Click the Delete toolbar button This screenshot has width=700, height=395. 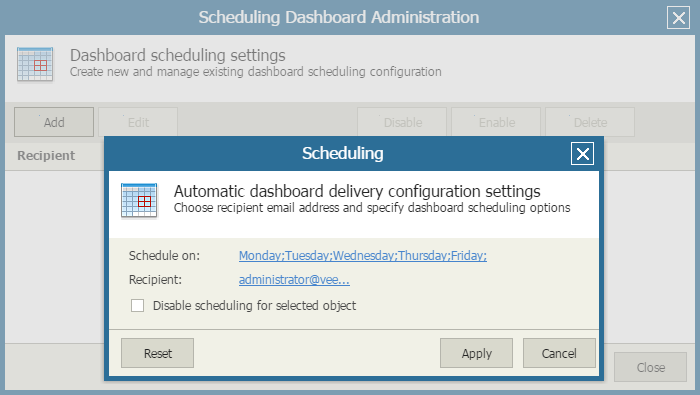coord(590,122)
